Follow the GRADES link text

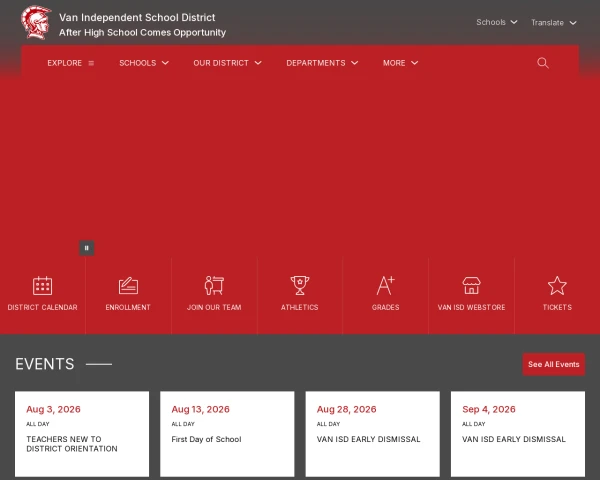point(385,307)
